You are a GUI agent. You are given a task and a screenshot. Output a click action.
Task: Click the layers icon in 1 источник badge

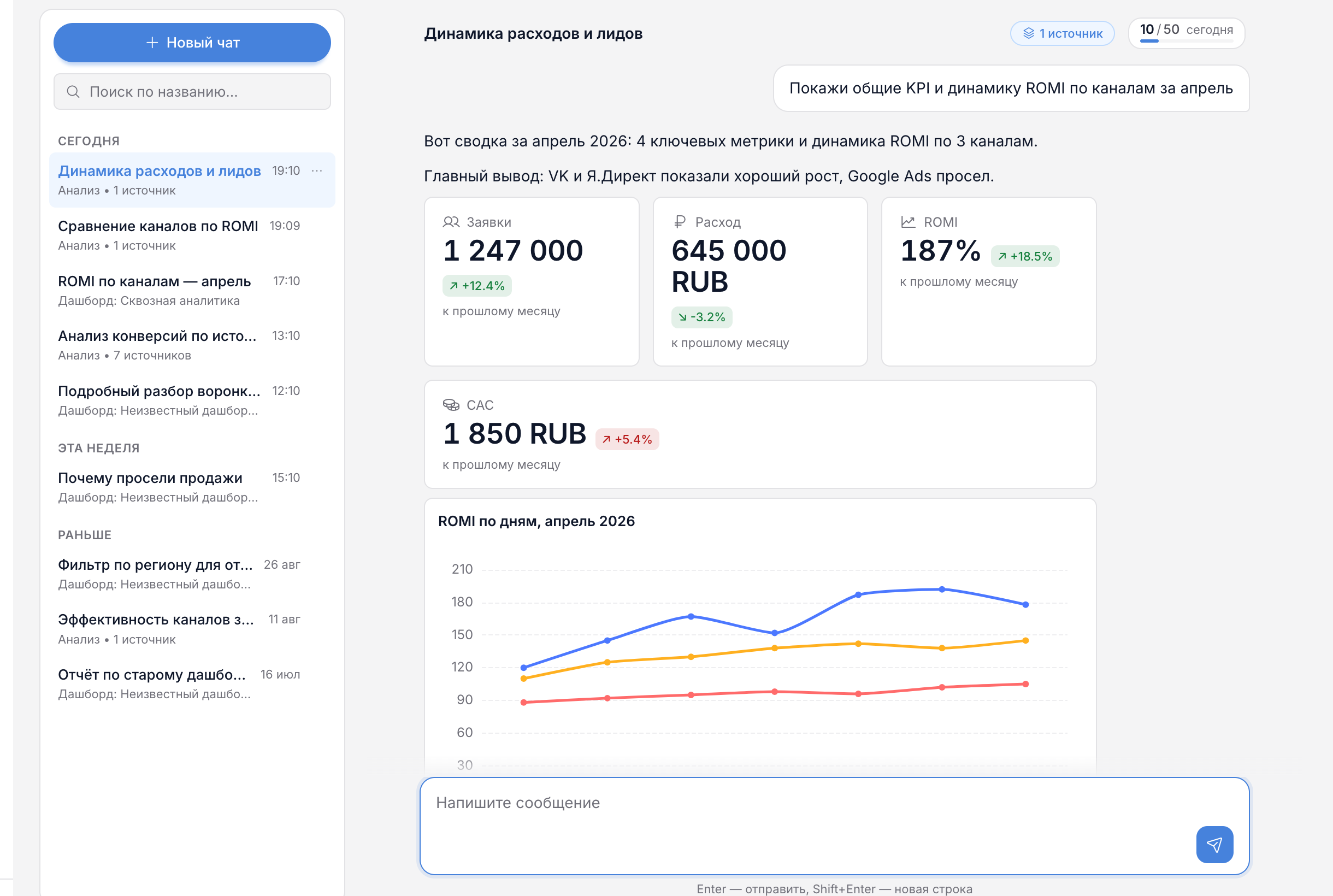[x=1029, y=33]
